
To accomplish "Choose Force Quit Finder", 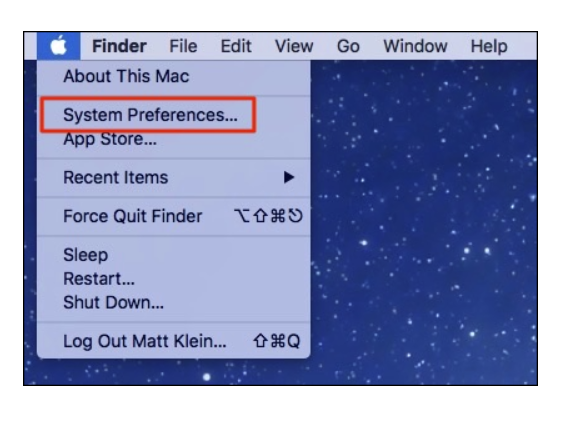I will [173, 216].
